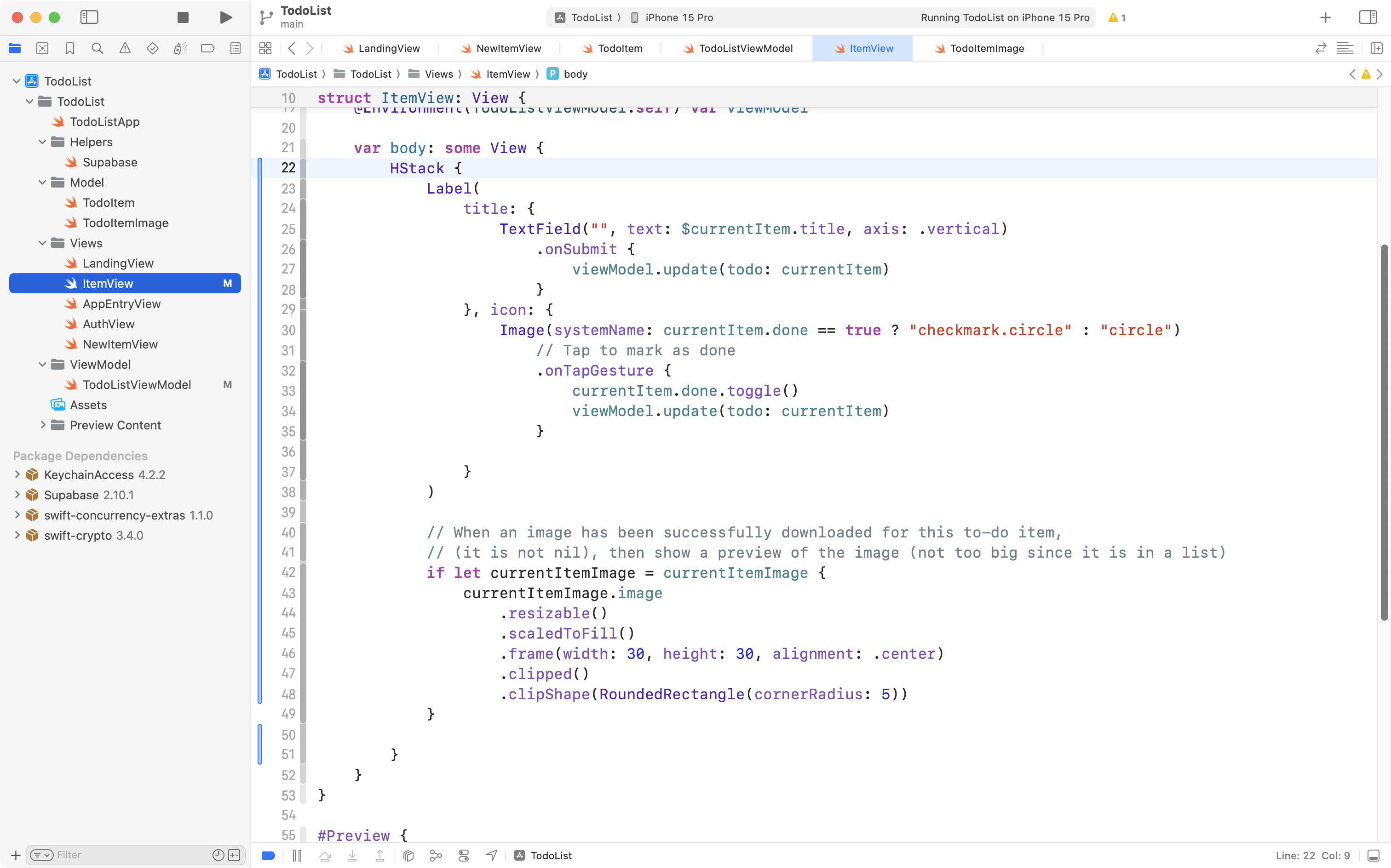Run TodoList with the play button
This screenshot has height=868, width=1391.
pyautogui.click(x=225, y=17)
